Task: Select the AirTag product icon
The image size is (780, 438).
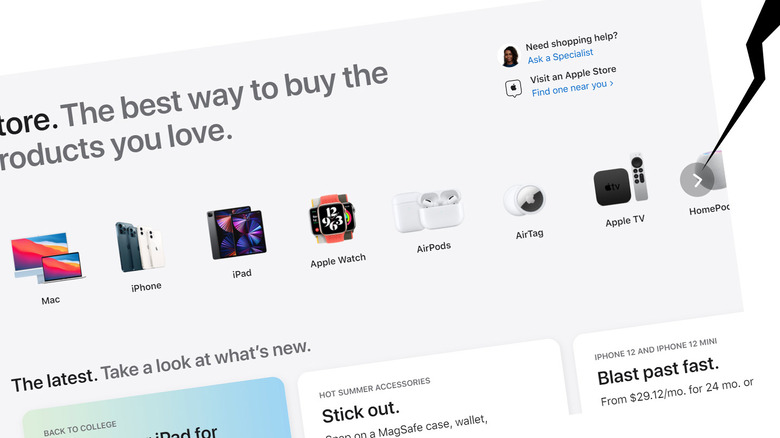Action: [x=524, y=200]
